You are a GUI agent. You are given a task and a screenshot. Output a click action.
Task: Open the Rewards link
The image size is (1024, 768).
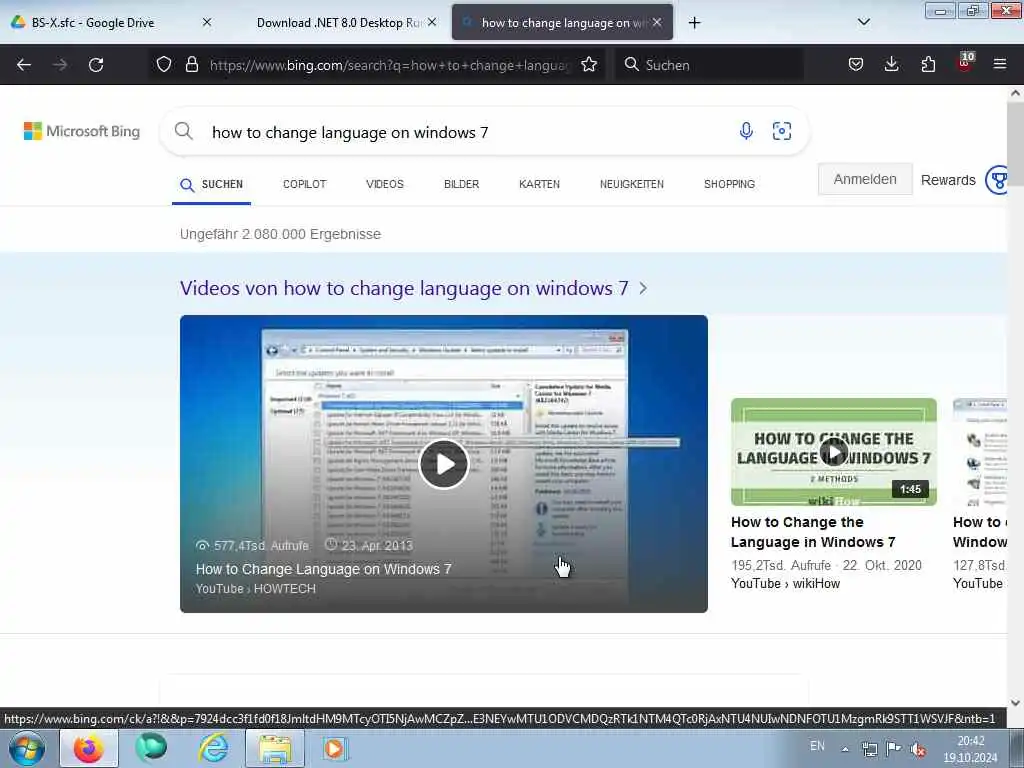coord(948,180)
